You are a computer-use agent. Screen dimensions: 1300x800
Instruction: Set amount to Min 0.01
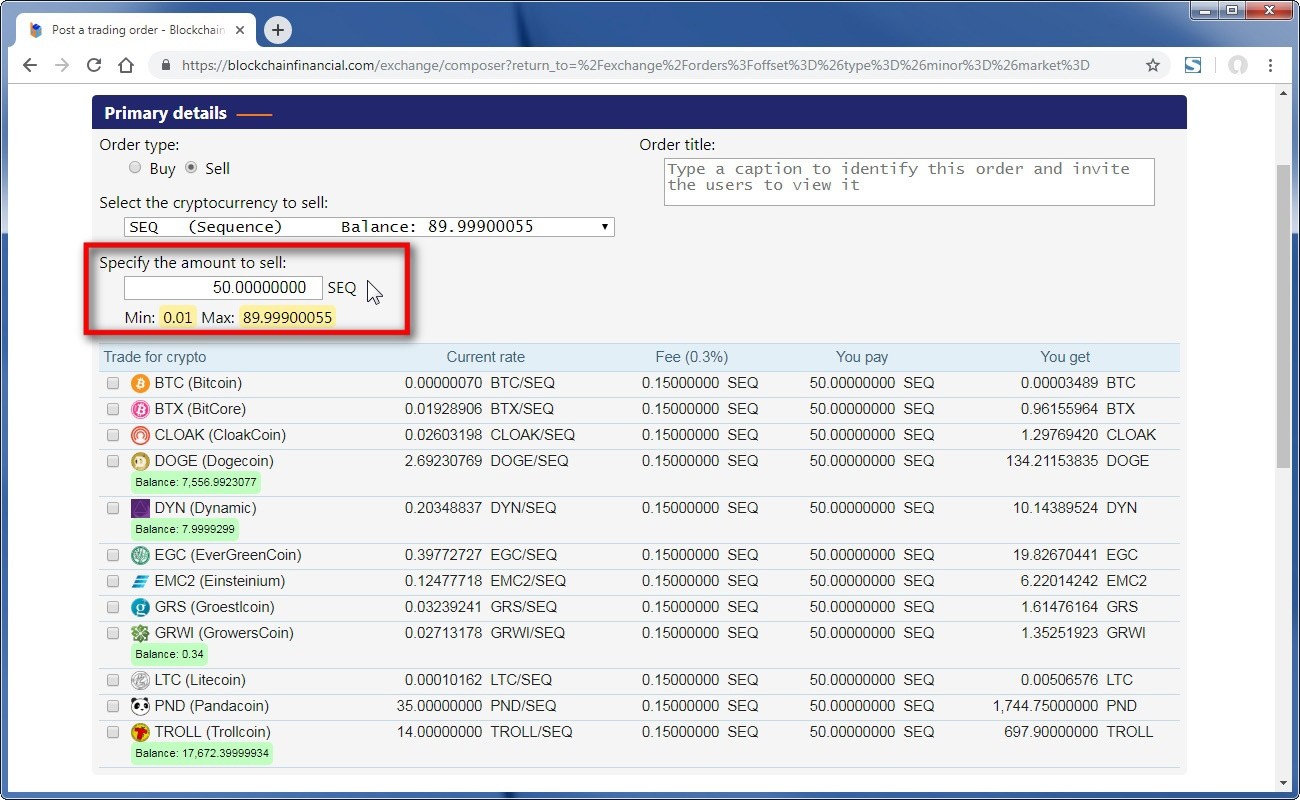178,318
